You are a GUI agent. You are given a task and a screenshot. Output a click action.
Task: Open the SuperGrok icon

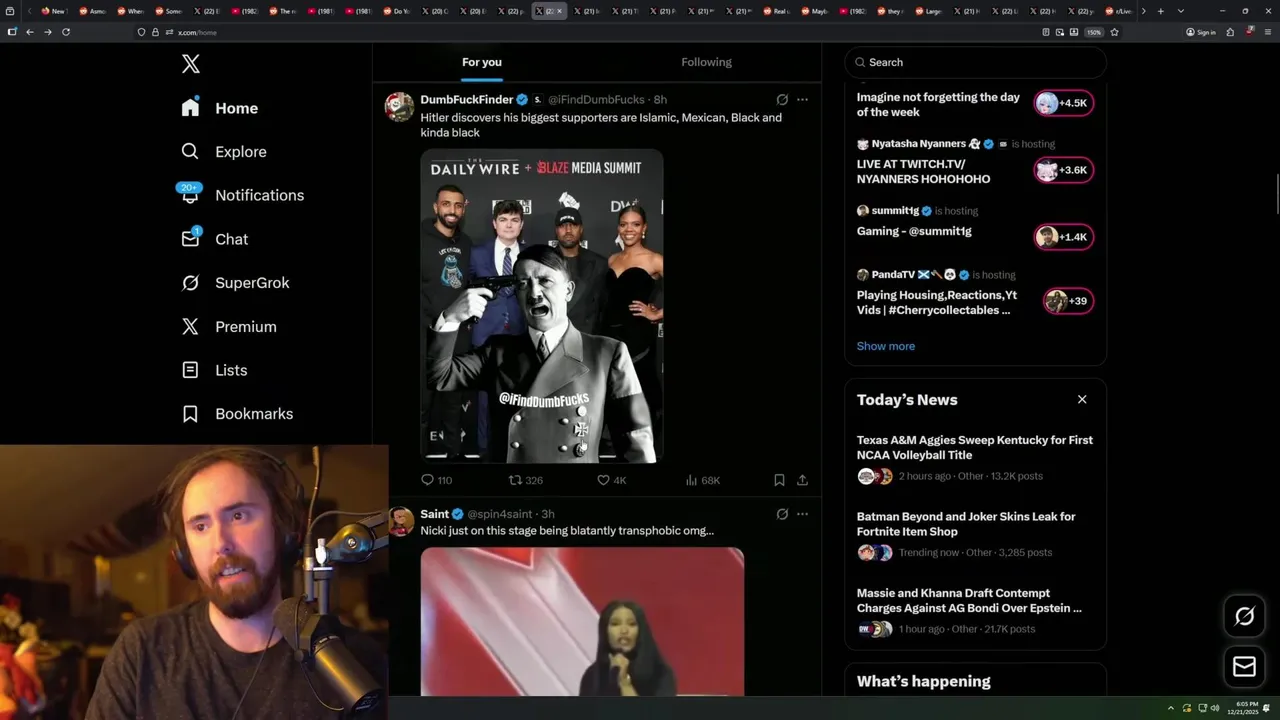pos(190,282)
